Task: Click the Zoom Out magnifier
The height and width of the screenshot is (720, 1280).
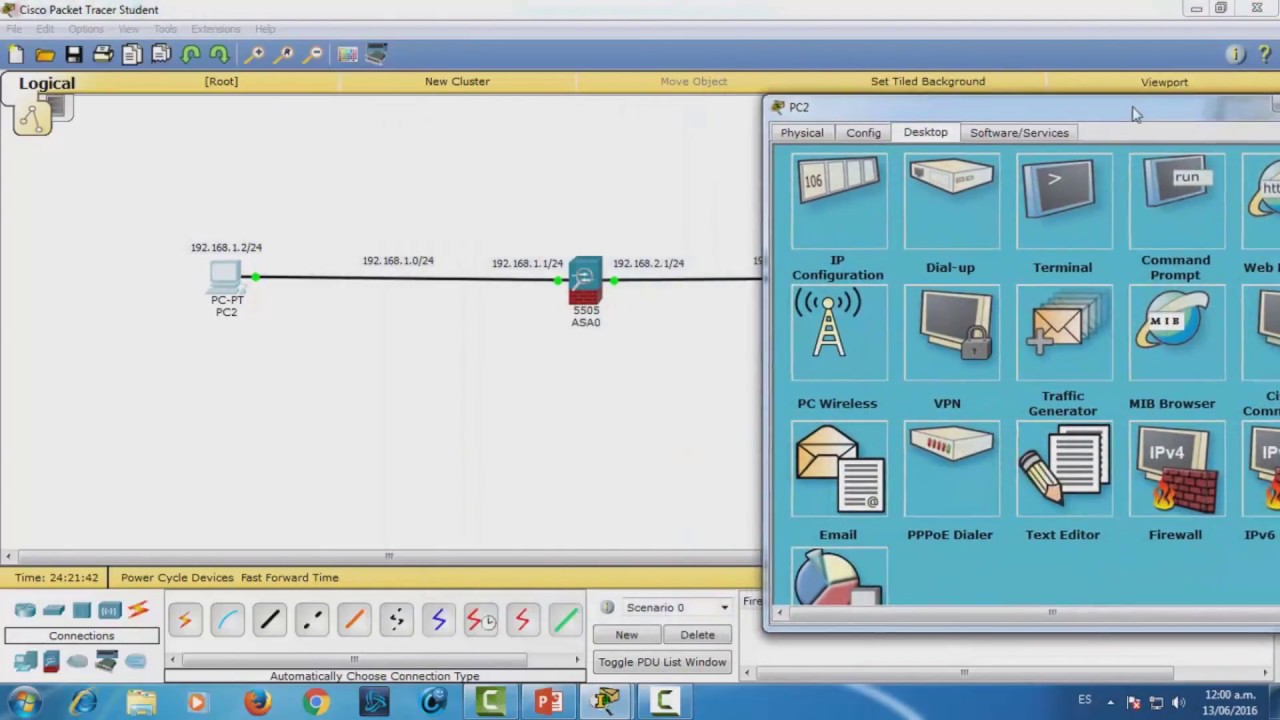Action: tap(313, 55)
